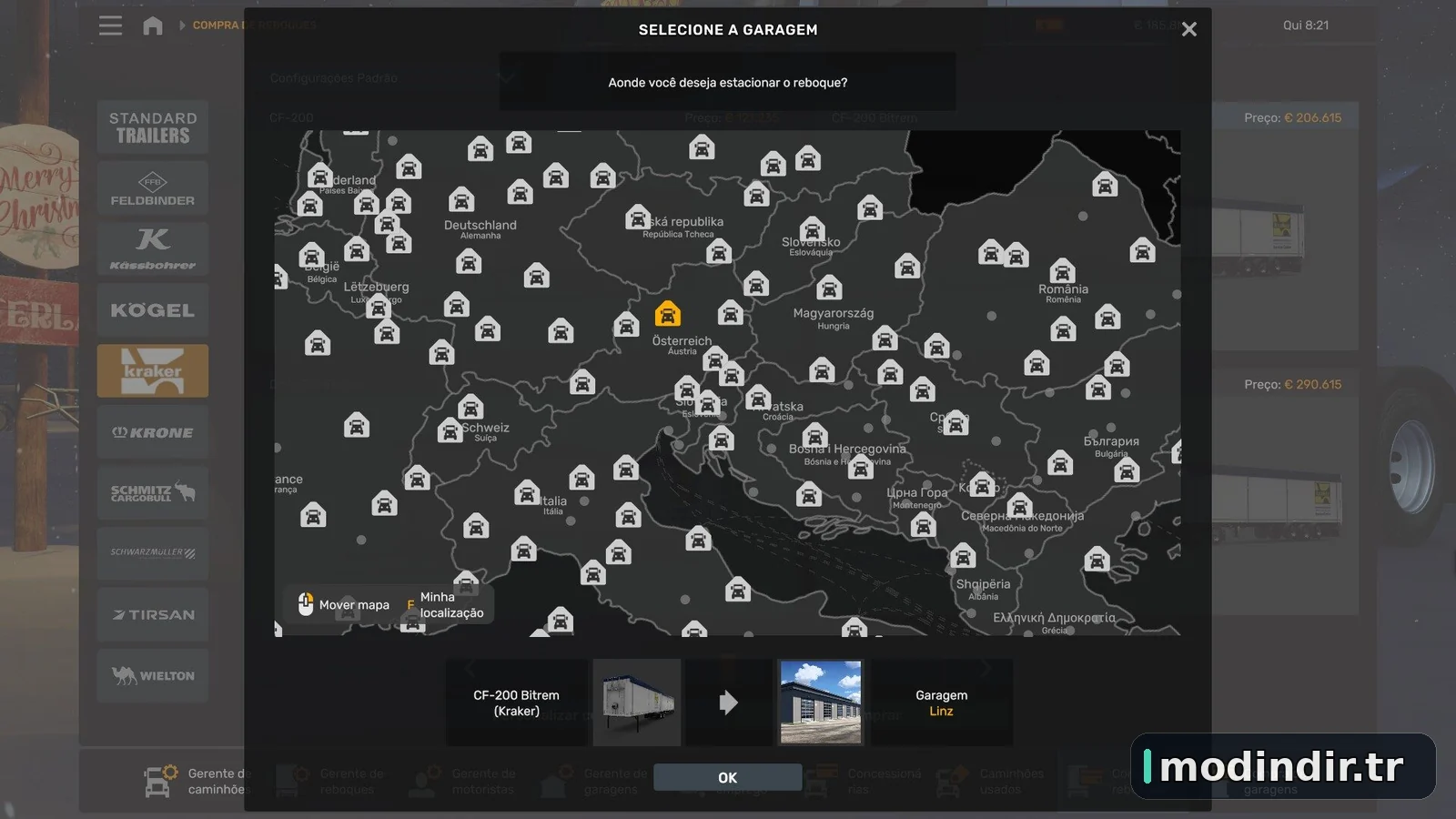Close the Selecione a Garagem dialog

click(1188, 29)
